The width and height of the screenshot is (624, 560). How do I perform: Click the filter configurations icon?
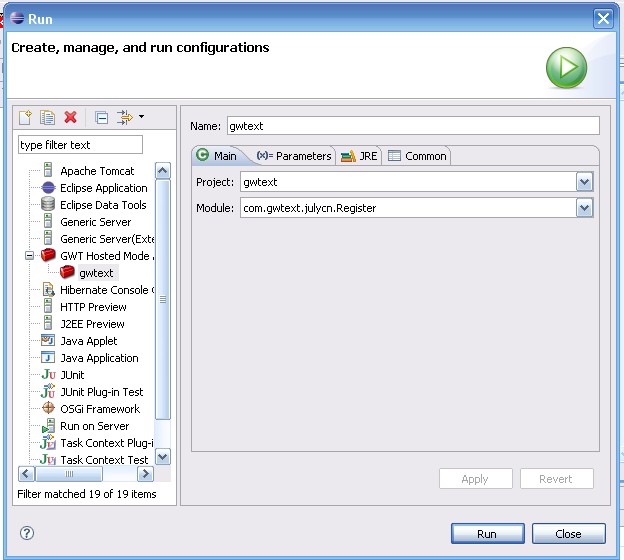pos(125,117)
